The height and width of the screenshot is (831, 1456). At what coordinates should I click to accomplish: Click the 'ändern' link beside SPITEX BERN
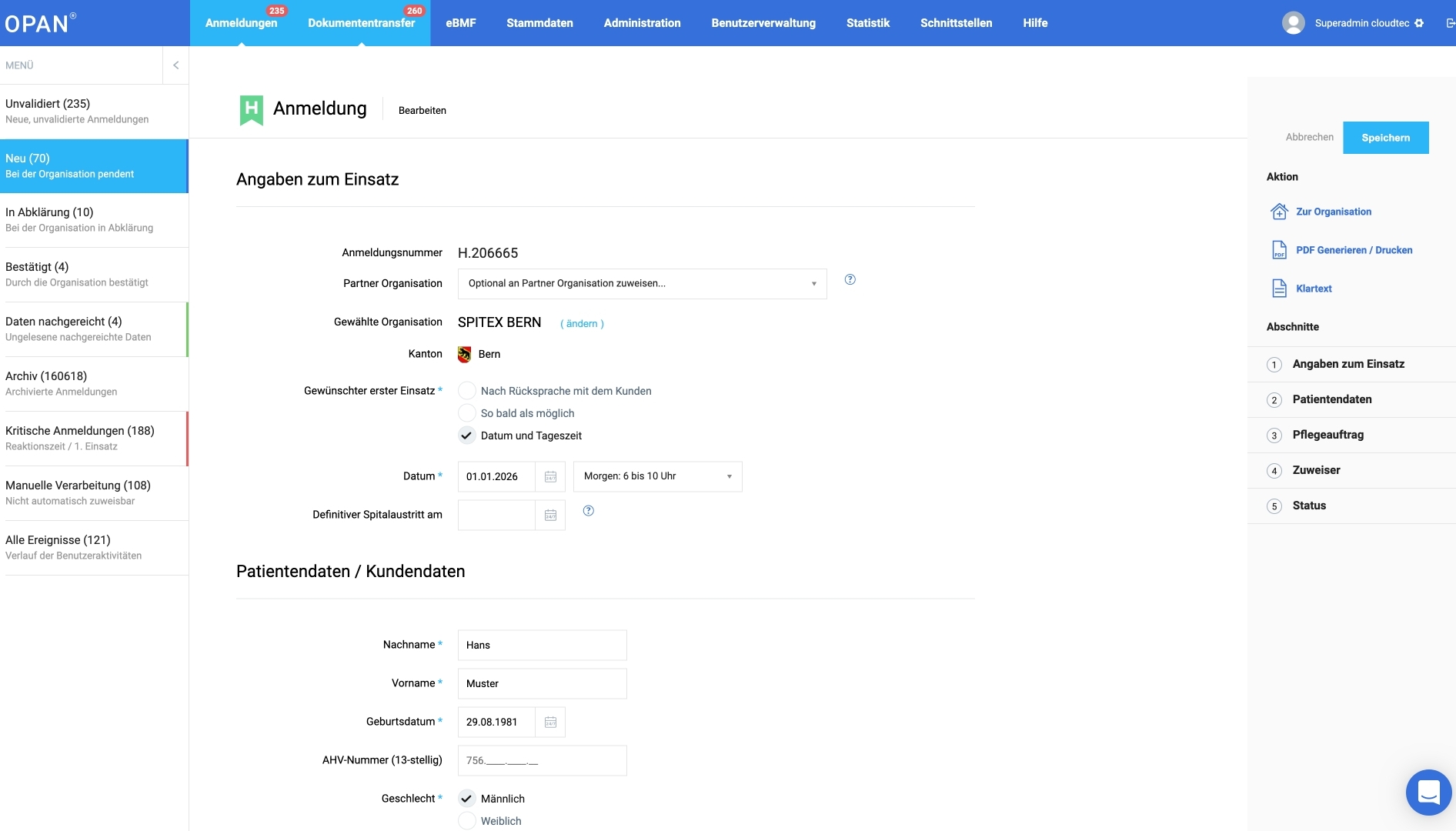pyautogui.click(x=582, y=324)
